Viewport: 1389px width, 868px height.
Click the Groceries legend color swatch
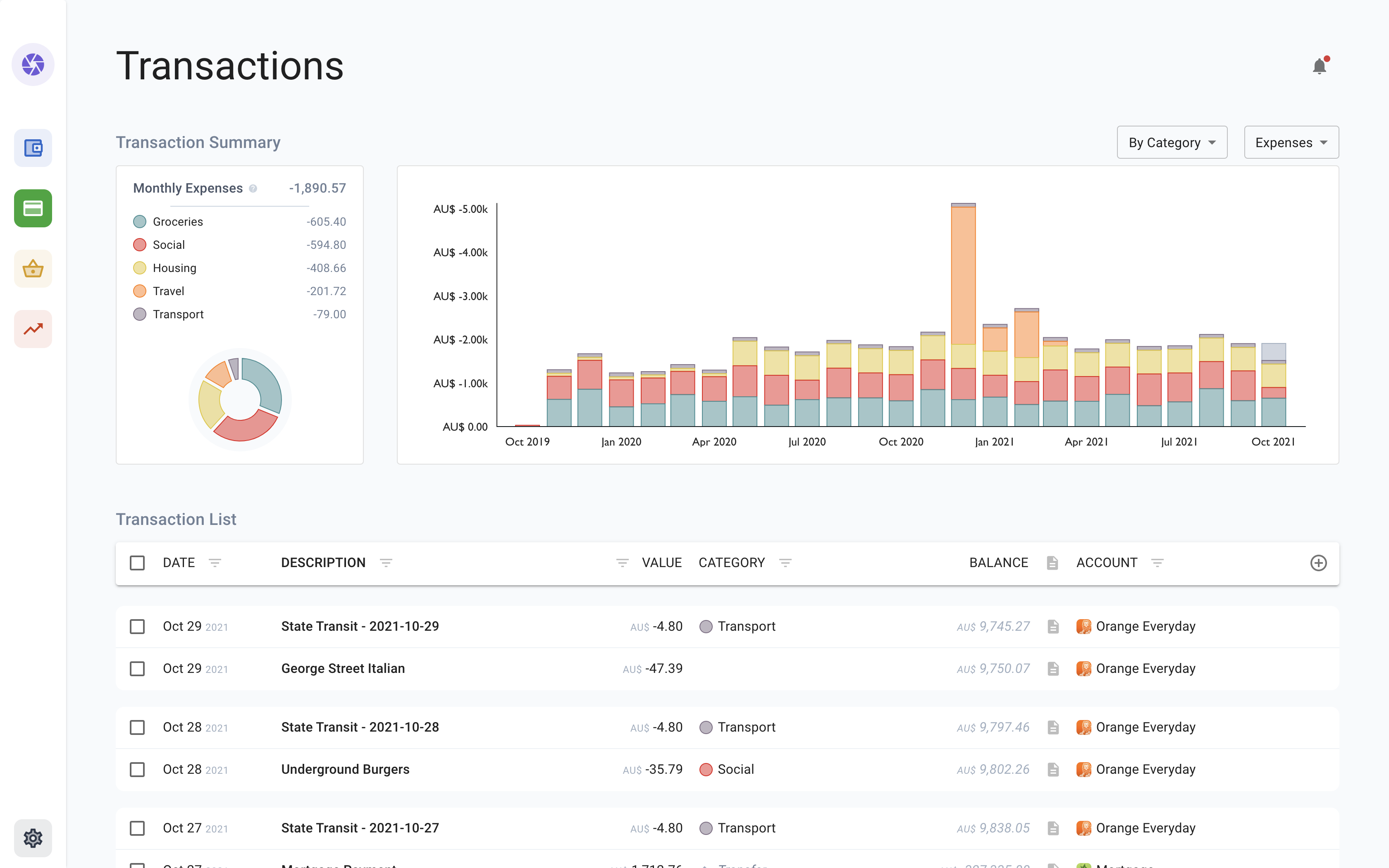coord(139,222)
